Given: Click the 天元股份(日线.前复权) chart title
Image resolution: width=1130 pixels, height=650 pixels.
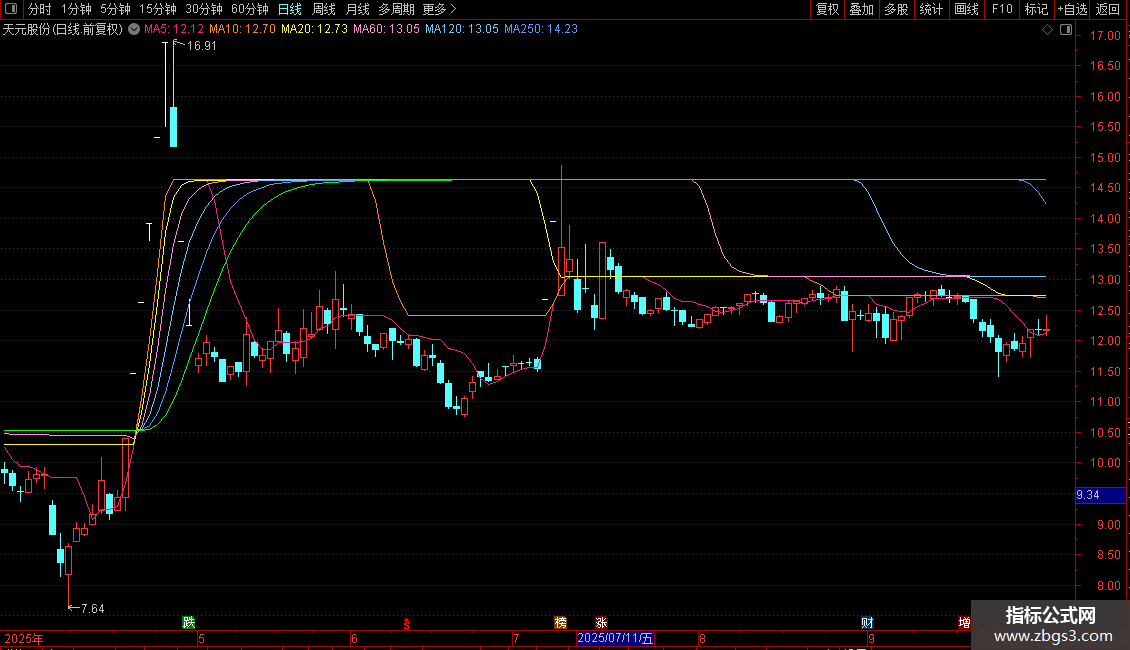Looking at the screenshot, I should [63, 29].
